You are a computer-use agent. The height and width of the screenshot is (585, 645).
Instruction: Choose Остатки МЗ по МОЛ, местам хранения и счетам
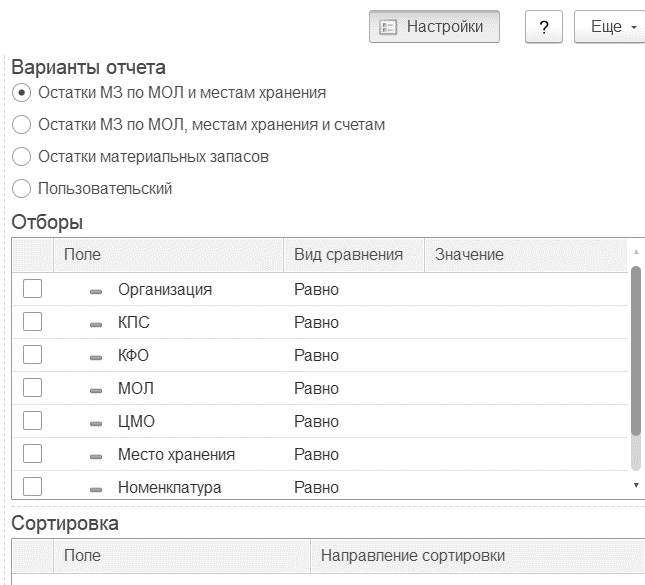(x=21, y=125)
